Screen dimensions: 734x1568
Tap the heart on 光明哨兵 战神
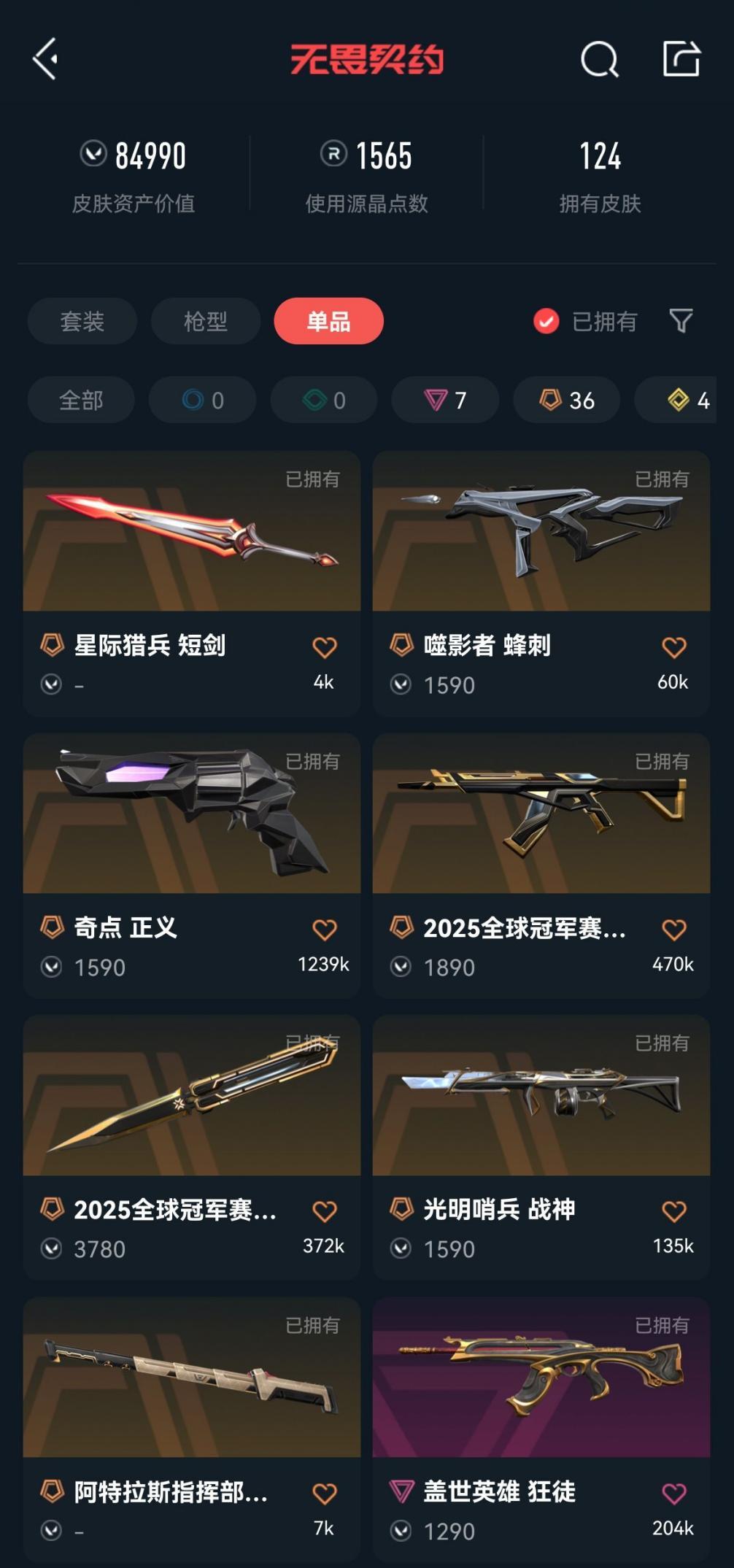[674, 1211]
